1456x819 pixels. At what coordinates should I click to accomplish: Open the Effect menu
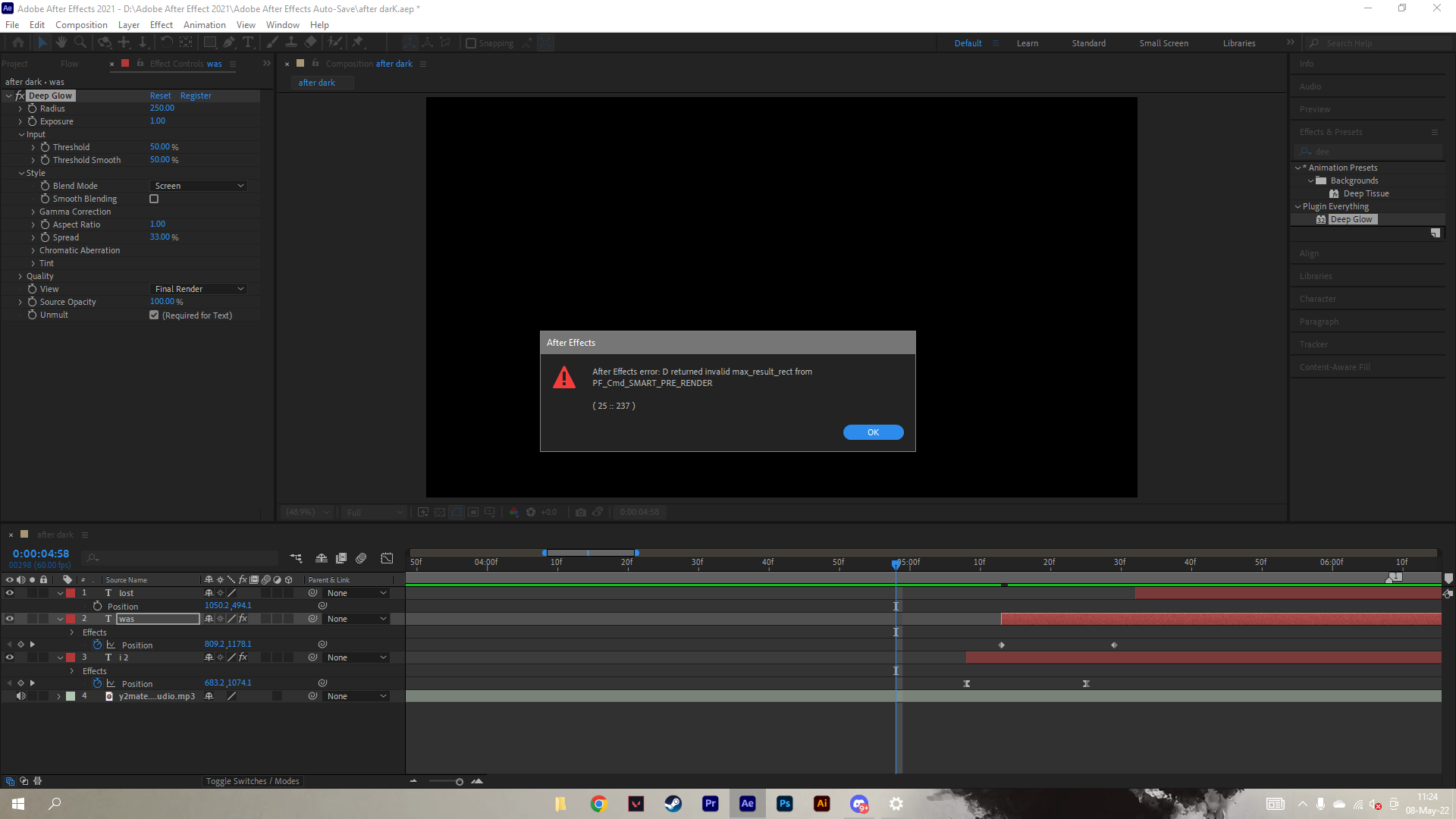point(161,24)
